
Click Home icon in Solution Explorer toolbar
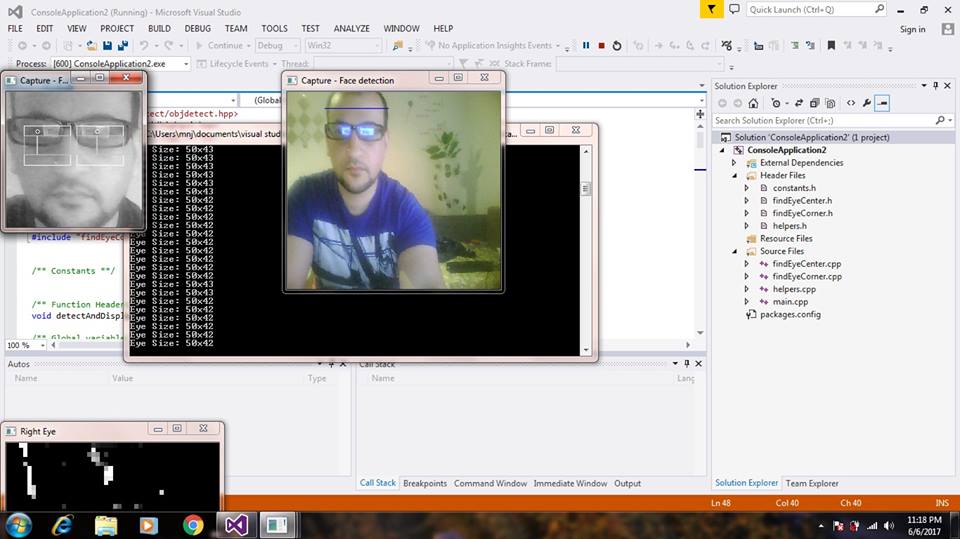pyautogui.click(x=753, y=103)
